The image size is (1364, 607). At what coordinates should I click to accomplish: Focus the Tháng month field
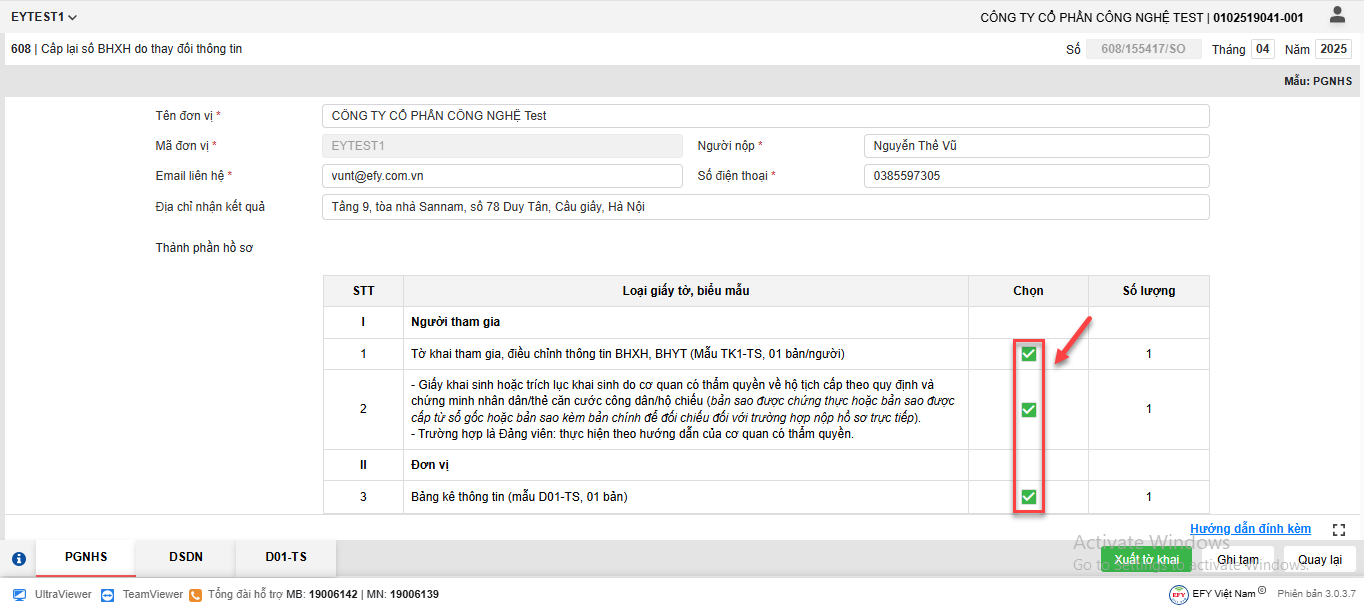(1263, 49)
